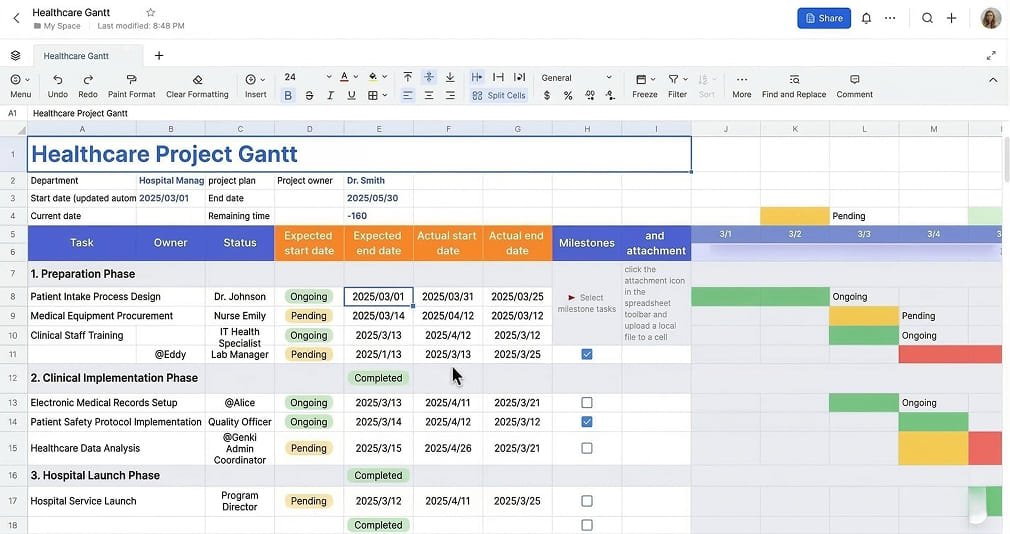1010x534 pixels.
Task: Toggle milestone checkbox for Healthcare Data Analysis
Action: [x=587, y=448]
